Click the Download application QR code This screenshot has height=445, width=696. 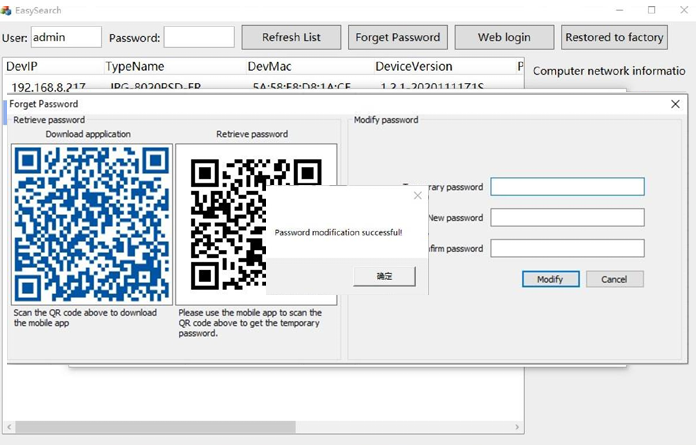(91, 223)
